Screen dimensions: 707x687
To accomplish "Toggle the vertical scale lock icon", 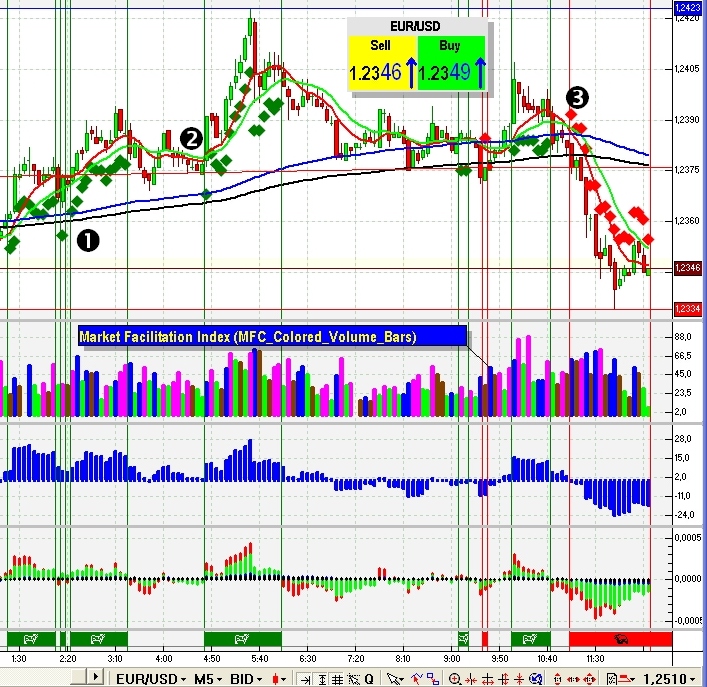I will [x=321, y=679].
